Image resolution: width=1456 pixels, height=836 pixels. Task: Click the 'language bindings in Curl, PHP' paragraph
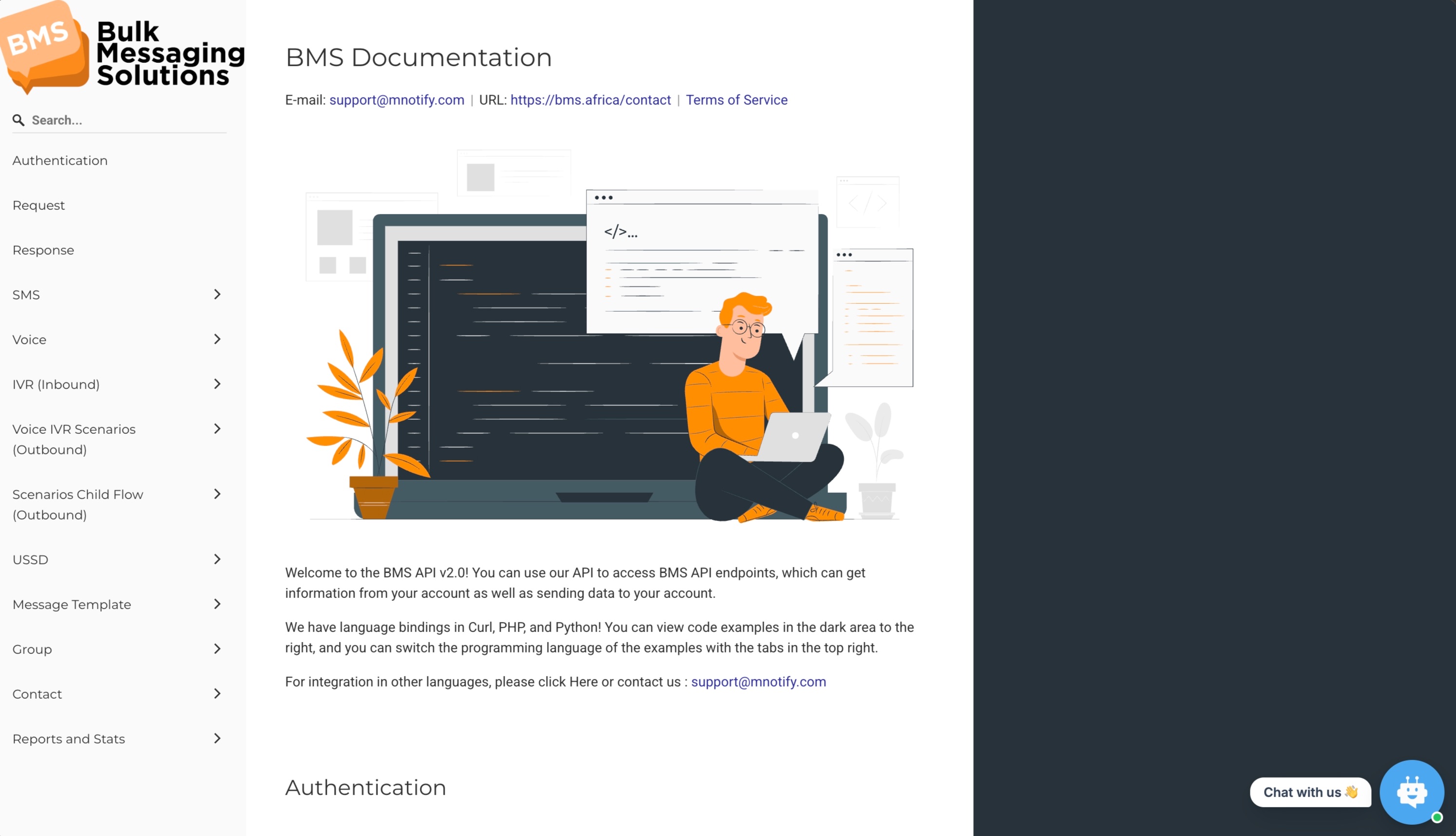[600, 638]
